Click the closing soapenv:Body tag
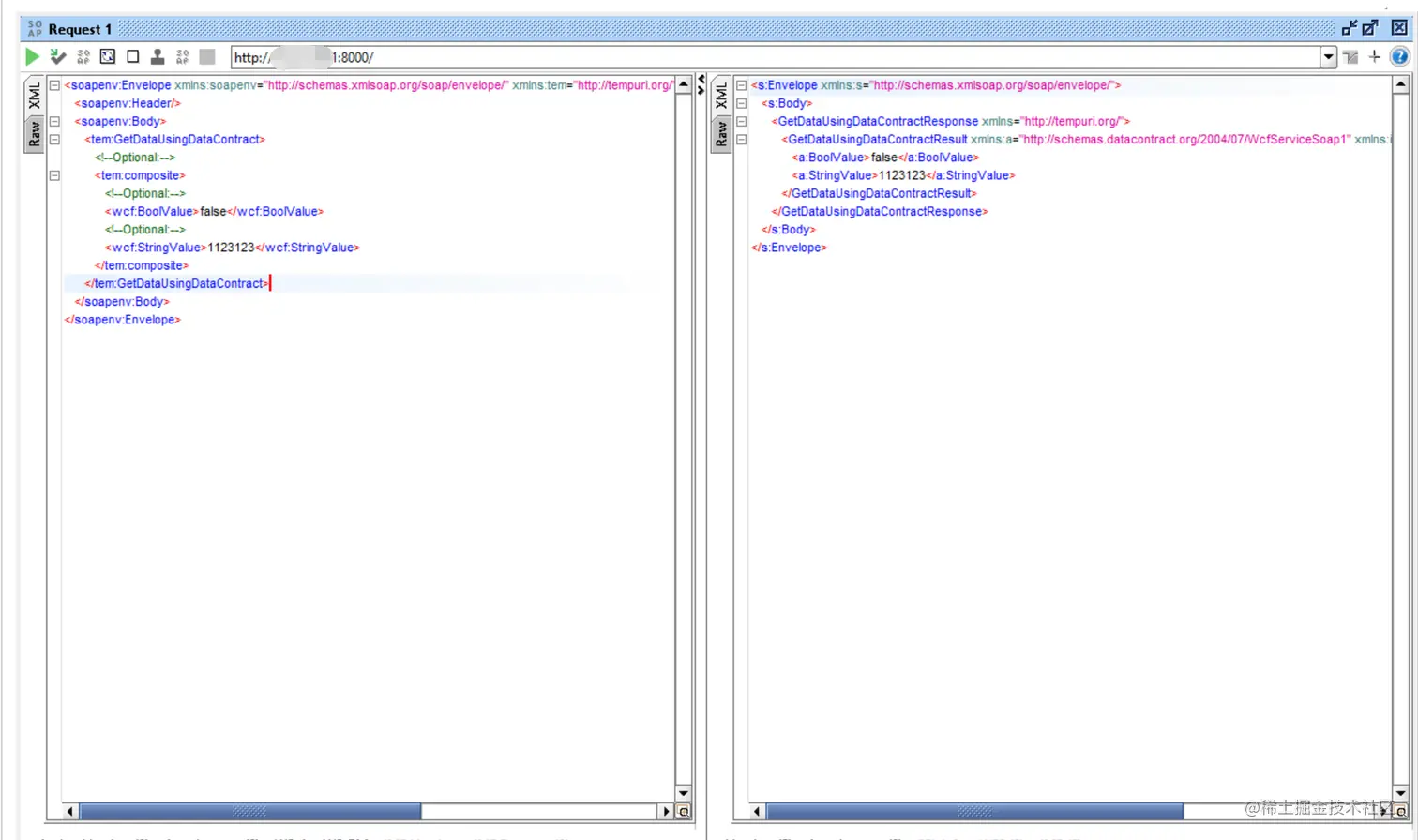The height and width of the screenshot is (840, 1418). click(122, 301)
